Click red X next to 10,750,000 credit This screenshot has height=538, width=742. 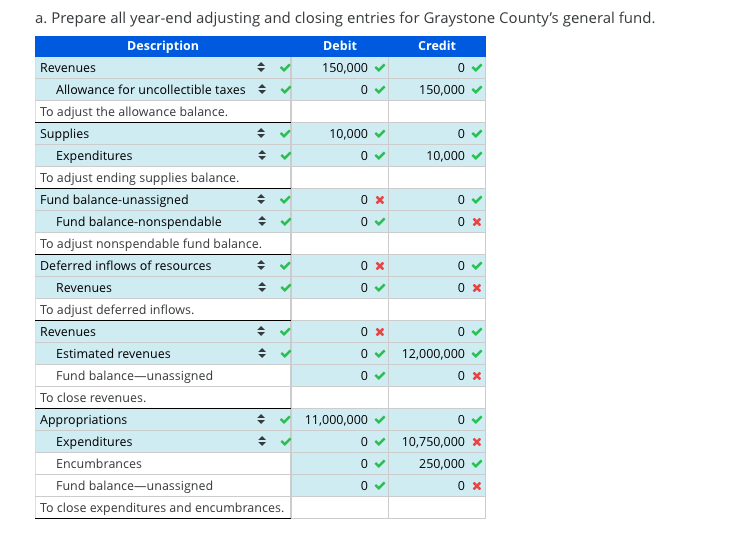477,442
